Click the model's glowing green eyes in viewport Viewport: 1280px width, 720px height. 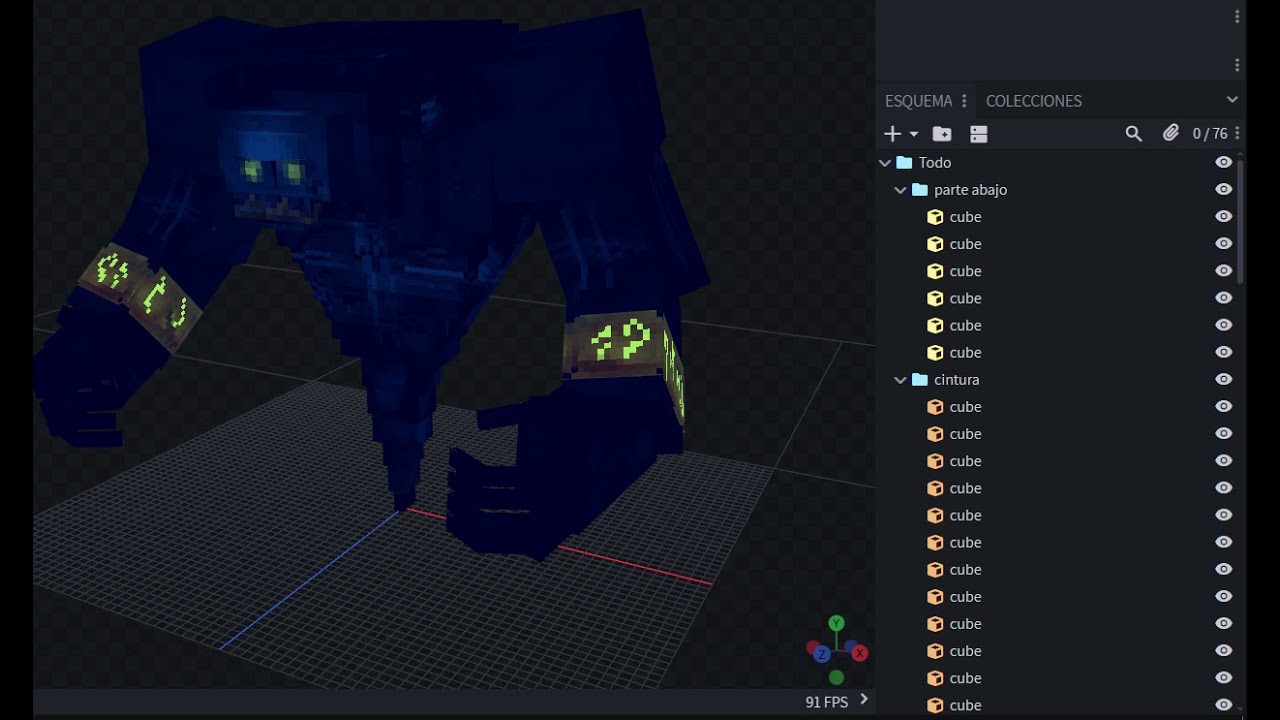point(272,172)
